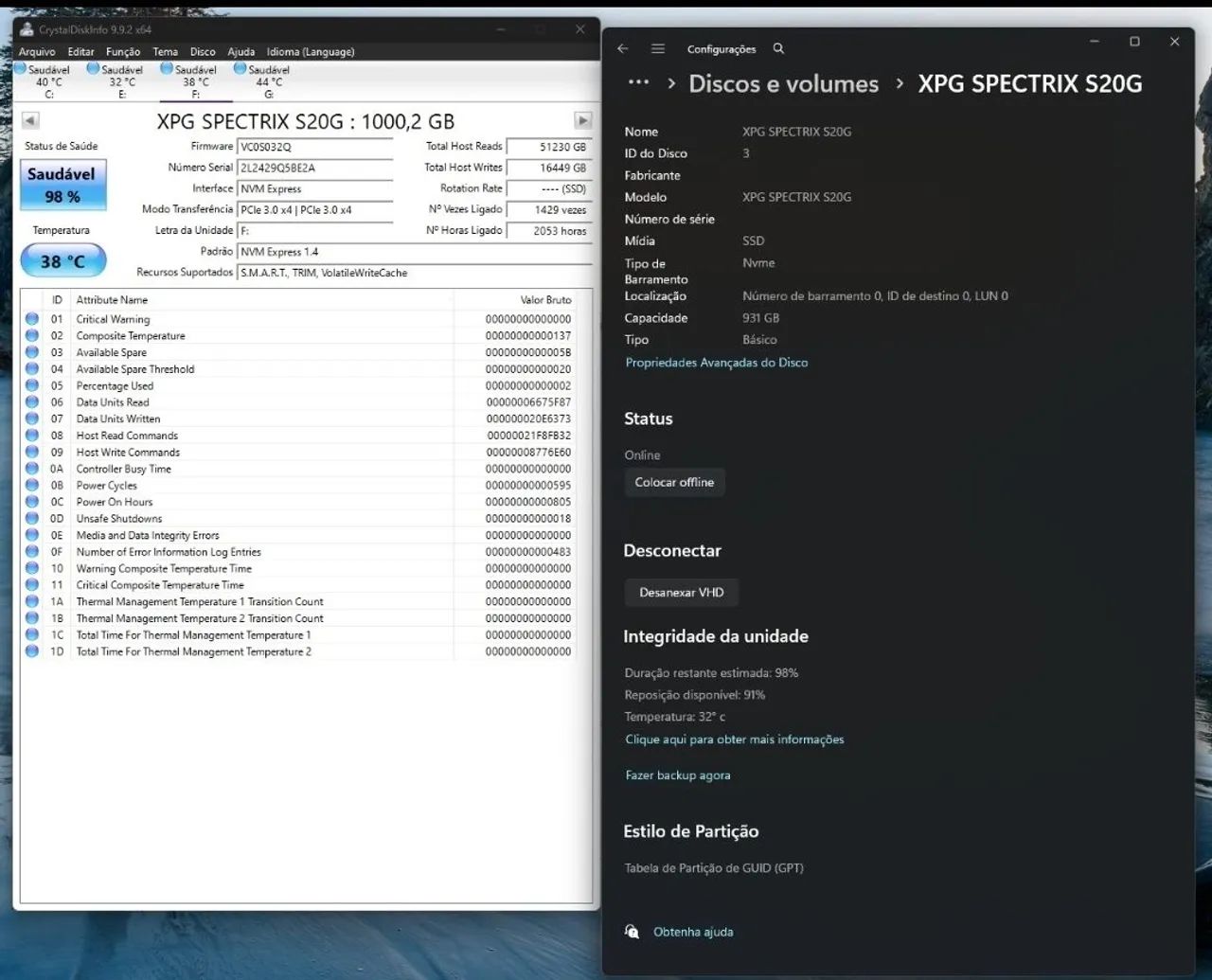Open the Função menu
Viewport: 1212px width, 980px height.
123,52
